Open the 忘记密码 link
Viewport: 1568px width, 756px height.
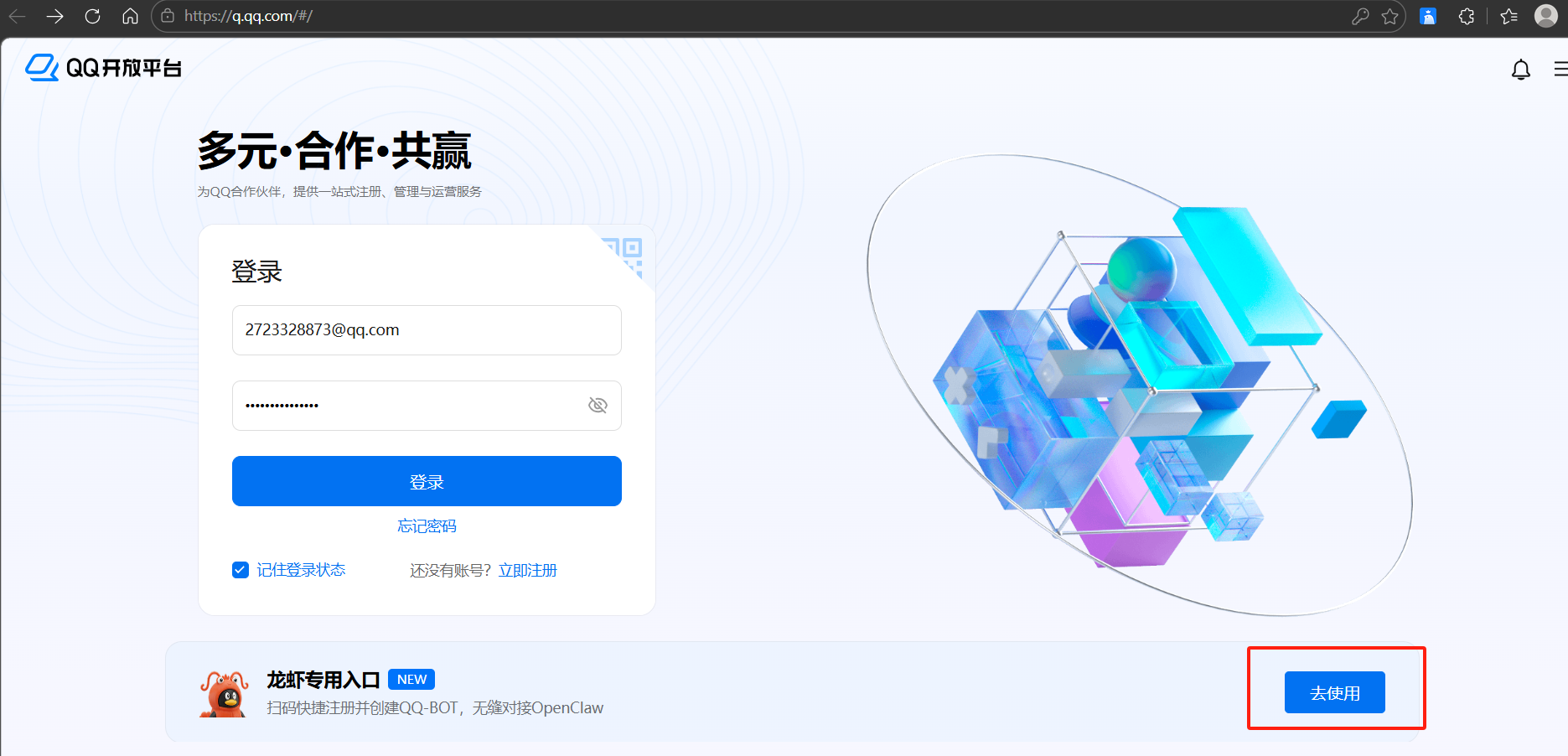[427, 526]
